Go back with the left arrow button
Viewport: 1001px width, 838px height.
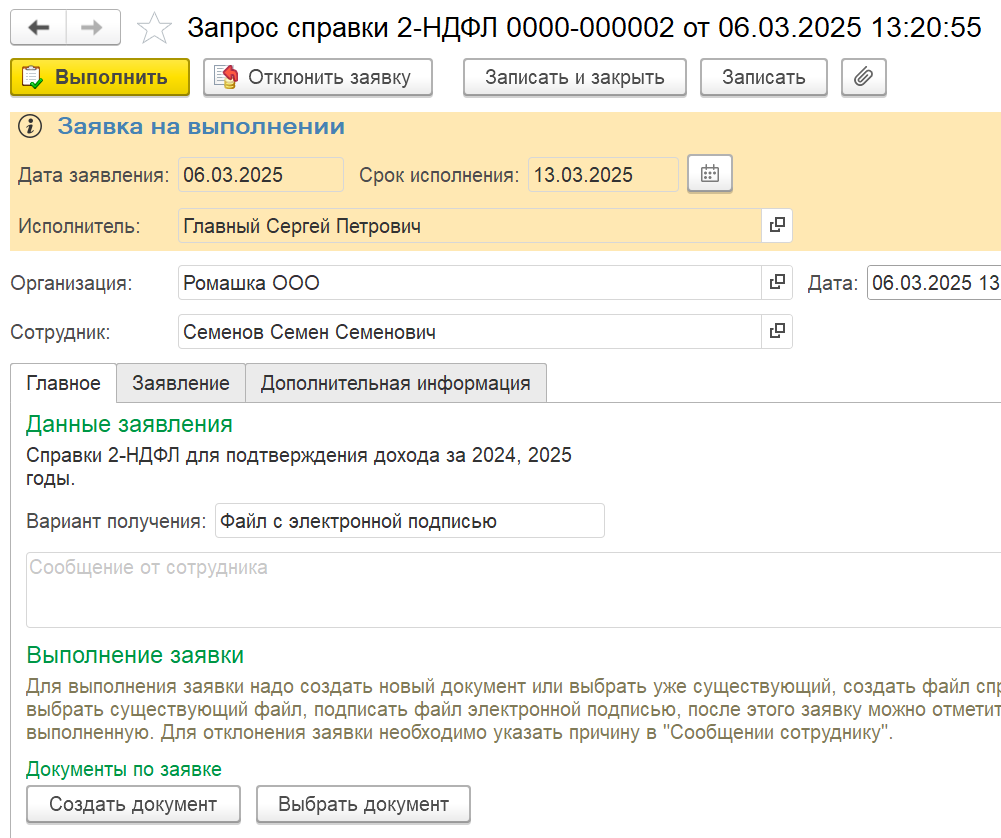coord(38,27)
